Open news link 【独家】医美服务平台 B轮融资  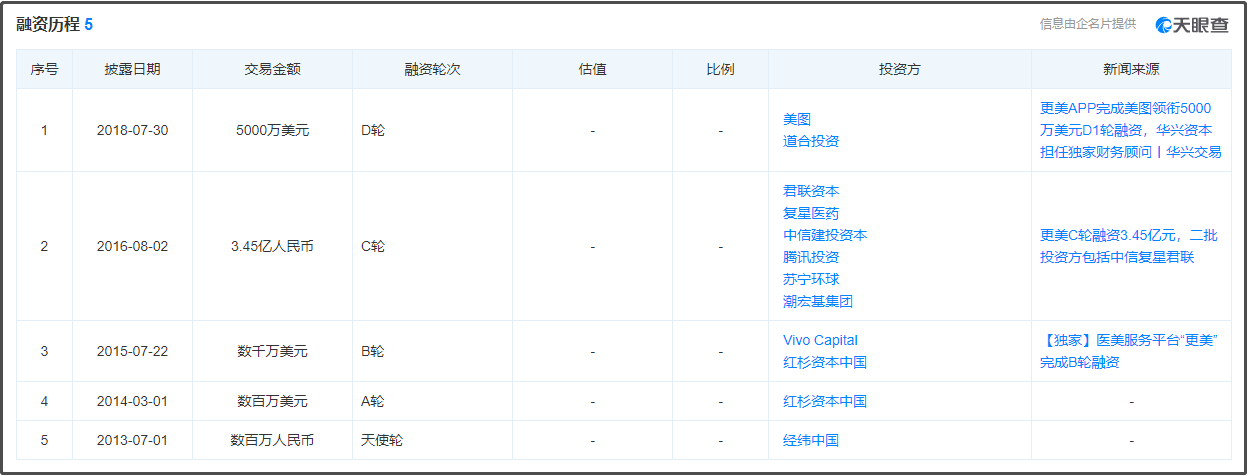pyautogui.click(x=1129, y=351)
